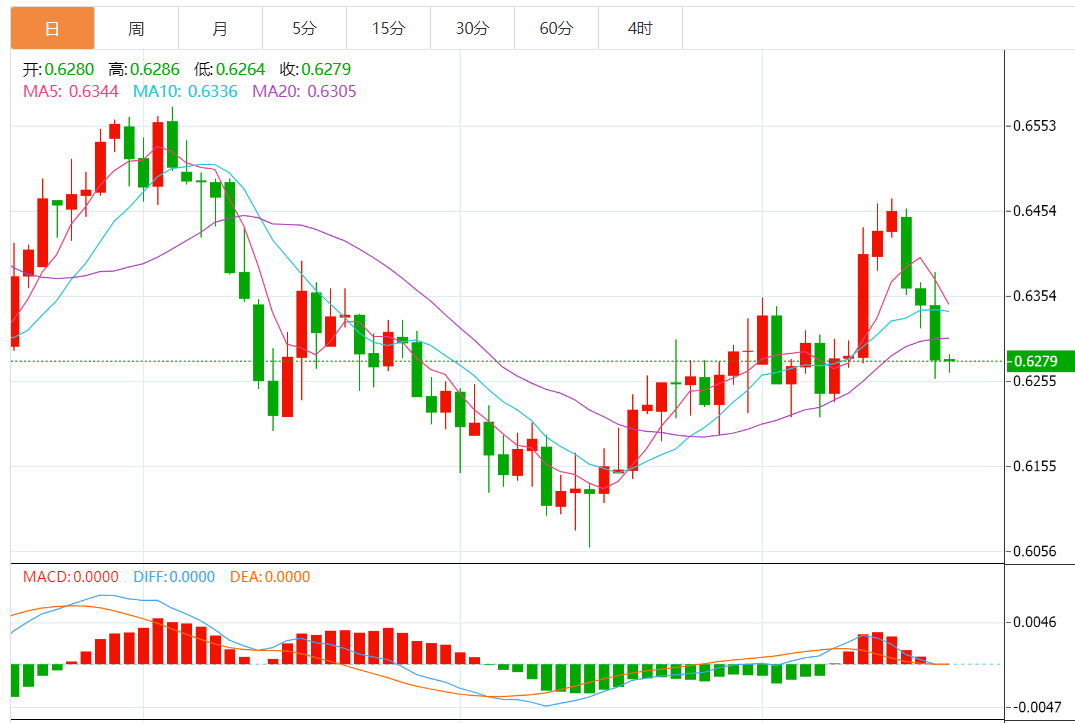Click the green current price tag 0.6279

[x=1040, y=361]
